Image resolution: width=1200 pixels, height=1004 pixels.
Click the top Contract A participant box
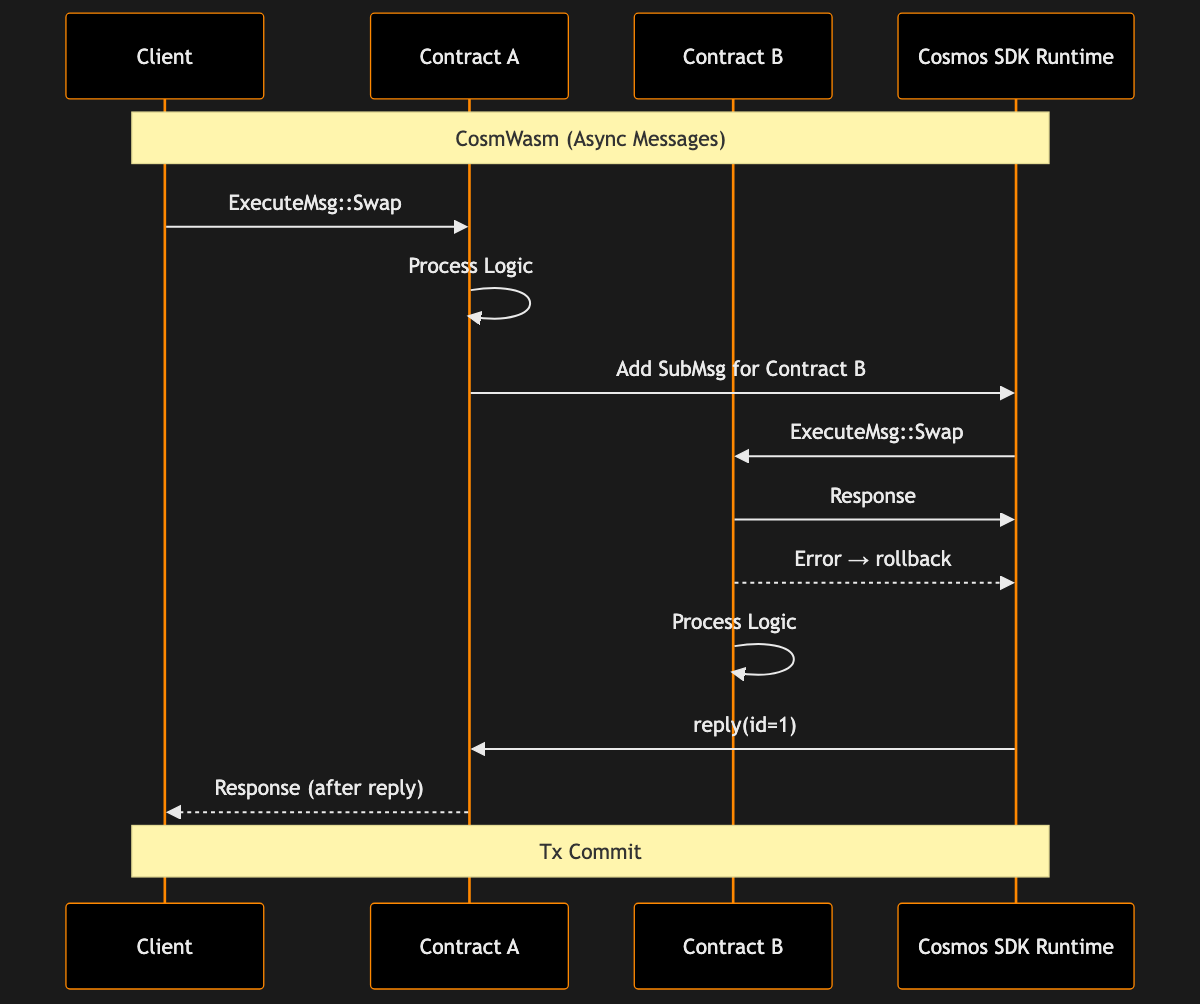pyautogui.click(x=469, y=56)
